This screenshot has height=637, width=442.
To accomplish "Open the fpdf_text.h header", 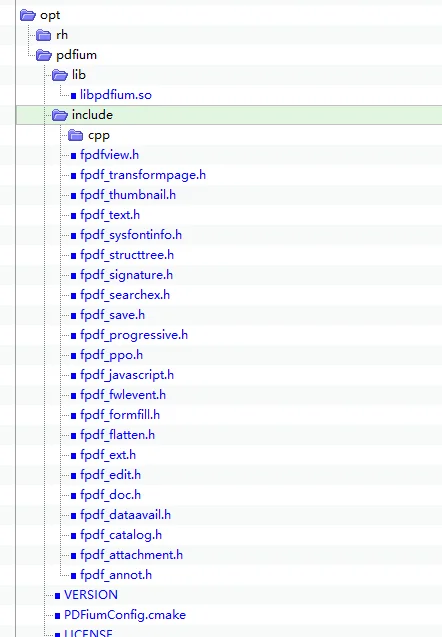I will coord(110,215).
